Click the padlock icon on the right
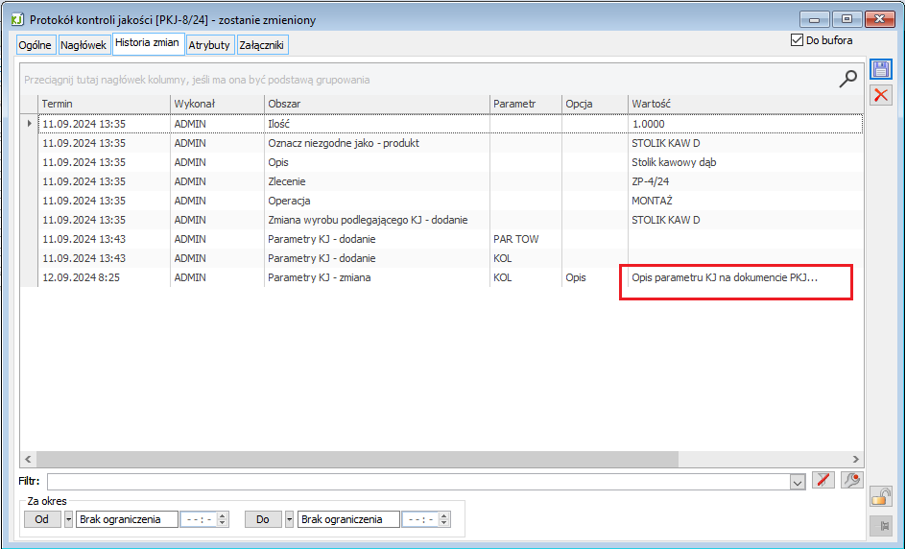 tap(881, 497)
